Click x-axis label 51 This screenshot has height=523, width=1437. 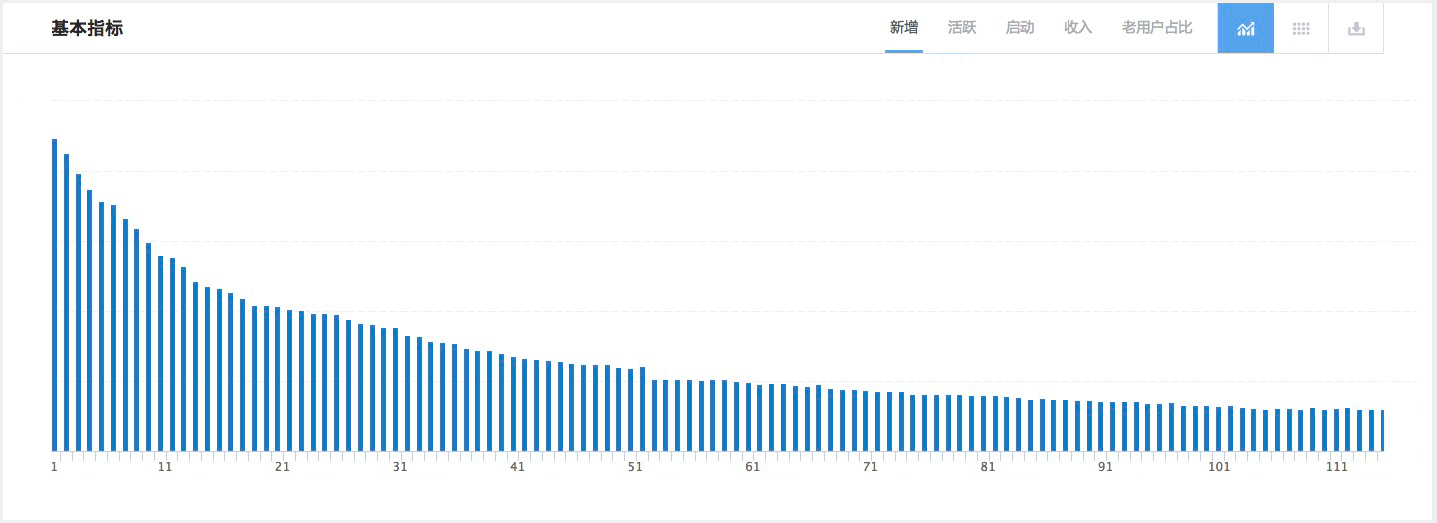click(635, 467)
